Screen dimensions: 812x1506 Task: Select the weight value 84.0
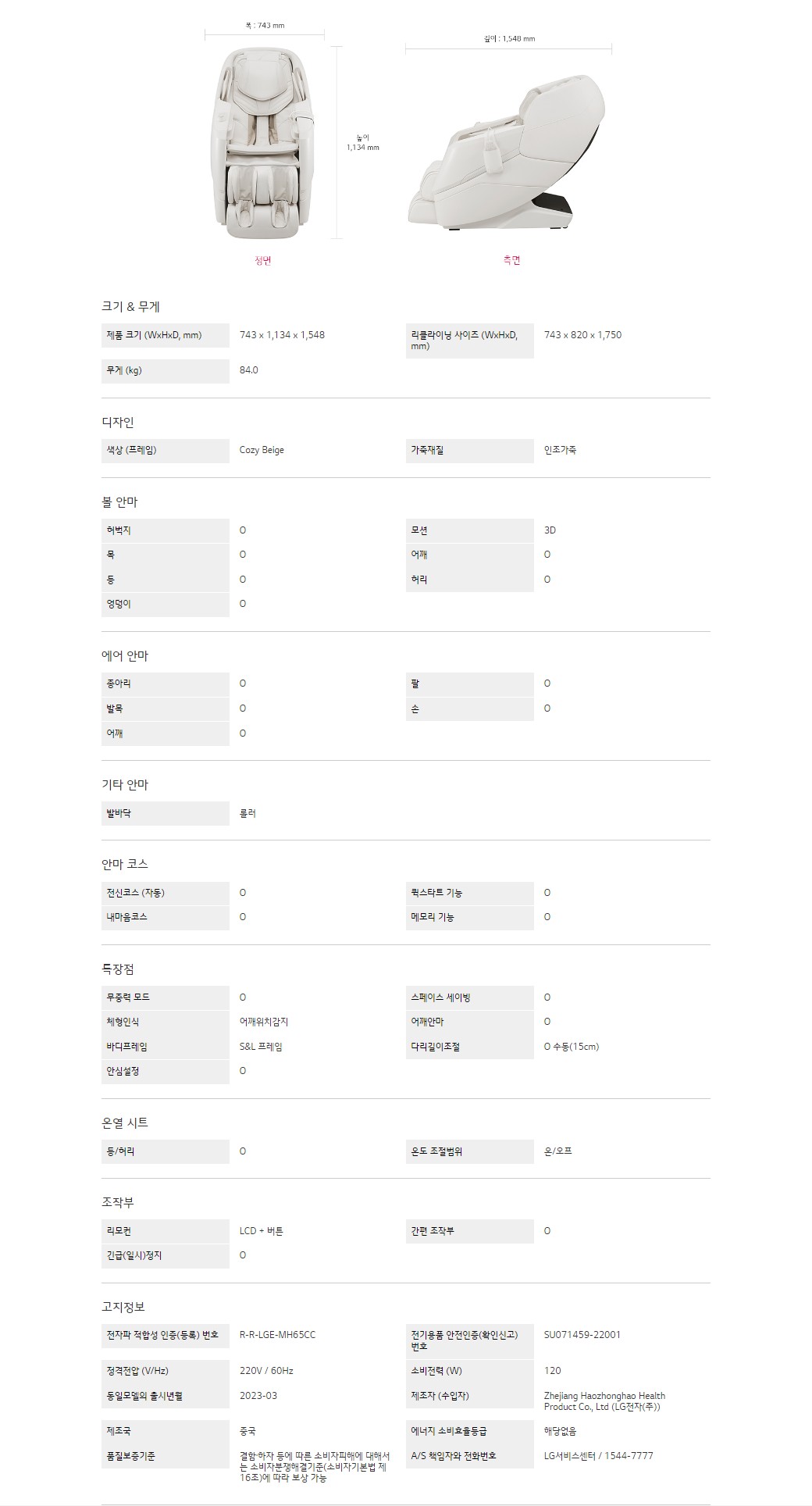click(x=248, y=370)
